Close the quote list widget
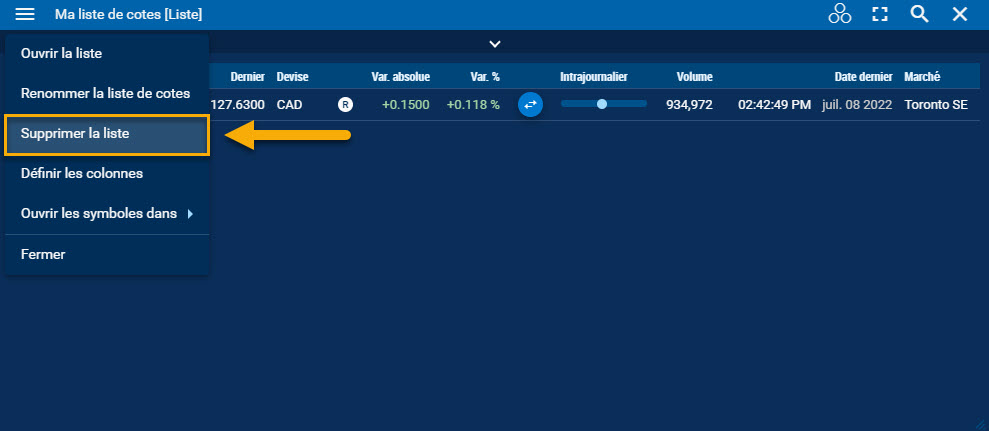Image resolution: width=989 pixels, height=431 pixels. [960, 14]
